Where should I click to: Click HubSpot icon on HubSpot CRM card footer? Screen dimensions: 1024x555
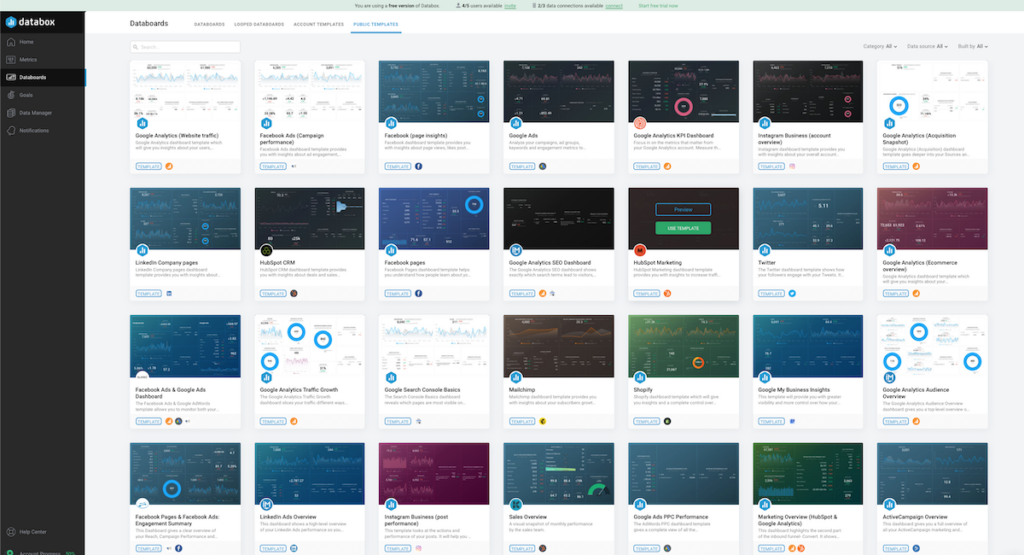pos(294,294)
